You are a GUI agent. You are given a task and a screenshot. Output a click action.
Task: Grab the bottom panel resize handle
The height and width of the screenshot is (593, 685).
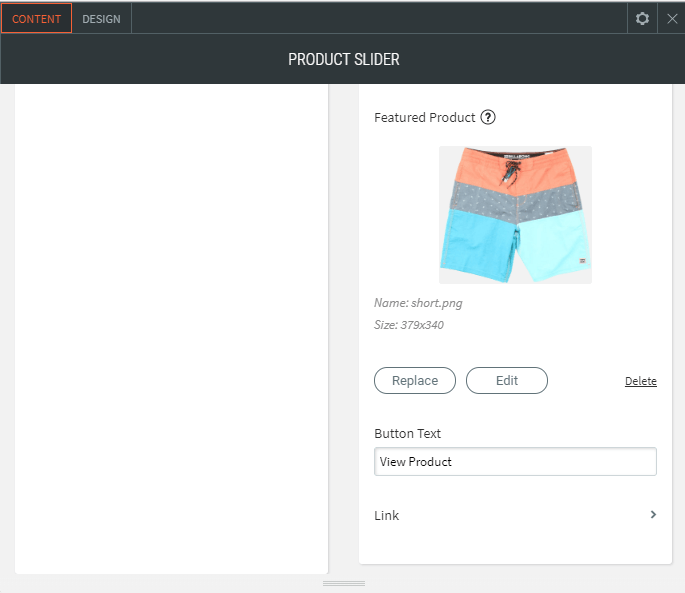pyautogui.click(x=343, y=583)
